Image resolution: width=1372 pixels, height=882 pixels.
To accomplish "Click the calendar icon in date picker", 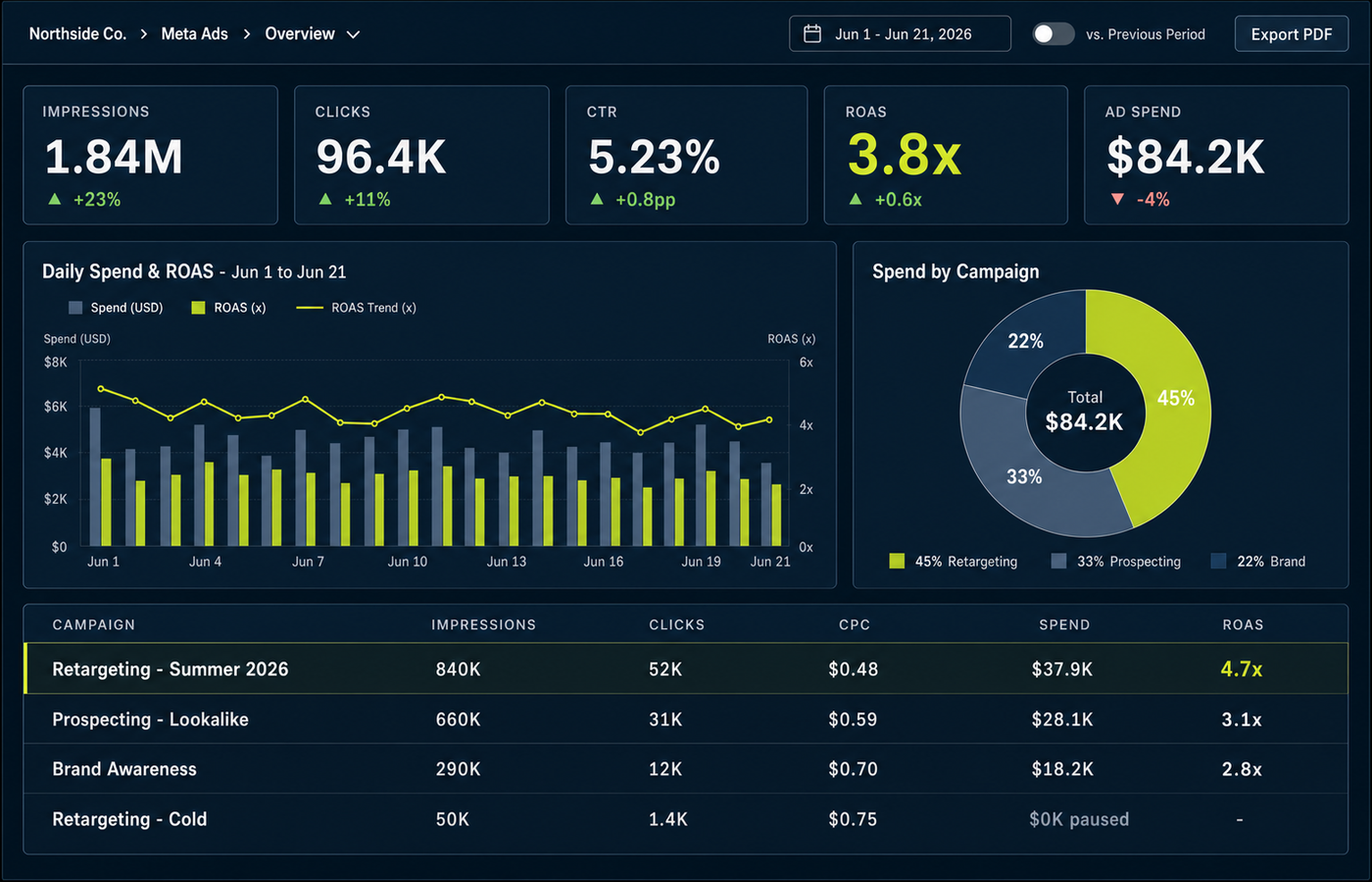I will point(812,34).
